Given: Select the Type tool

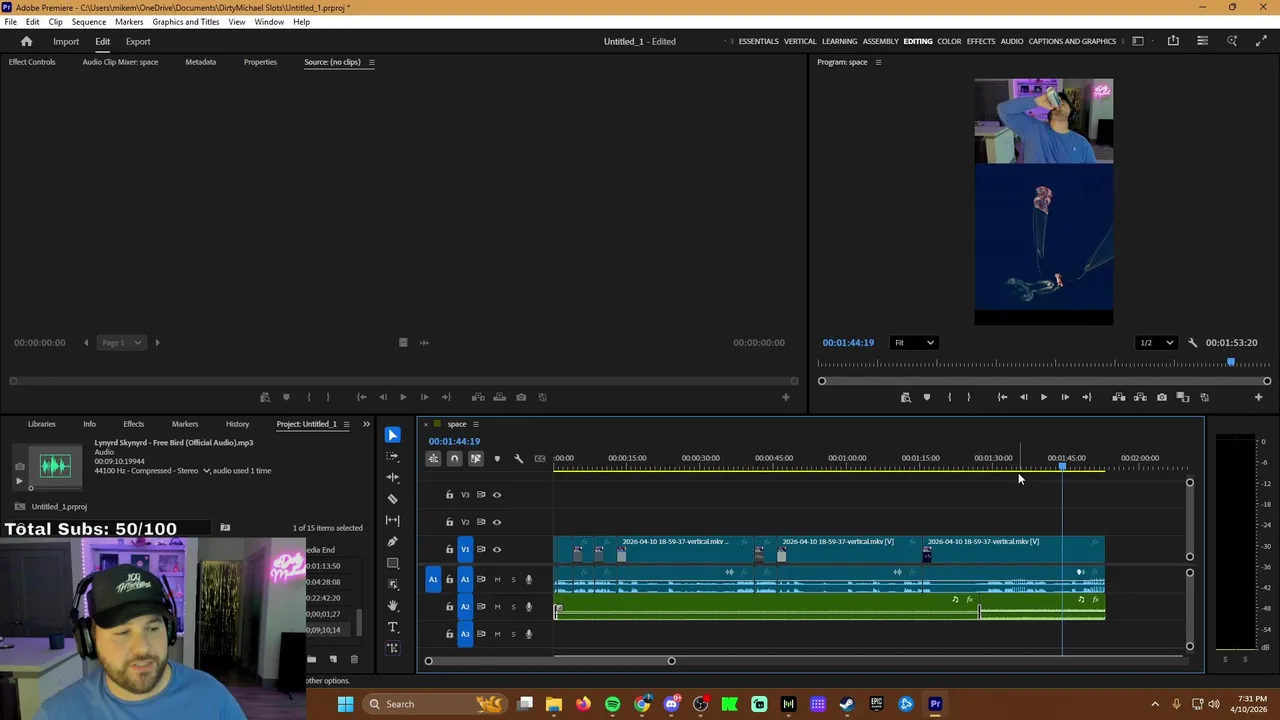Looking at the screenshot, I should tap(392, 627).
